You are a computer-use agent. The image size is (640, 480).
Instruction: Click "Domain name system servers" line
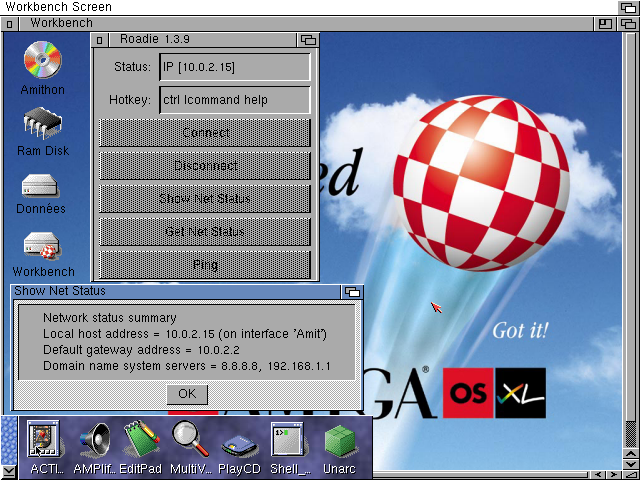[x=187, y=366]
